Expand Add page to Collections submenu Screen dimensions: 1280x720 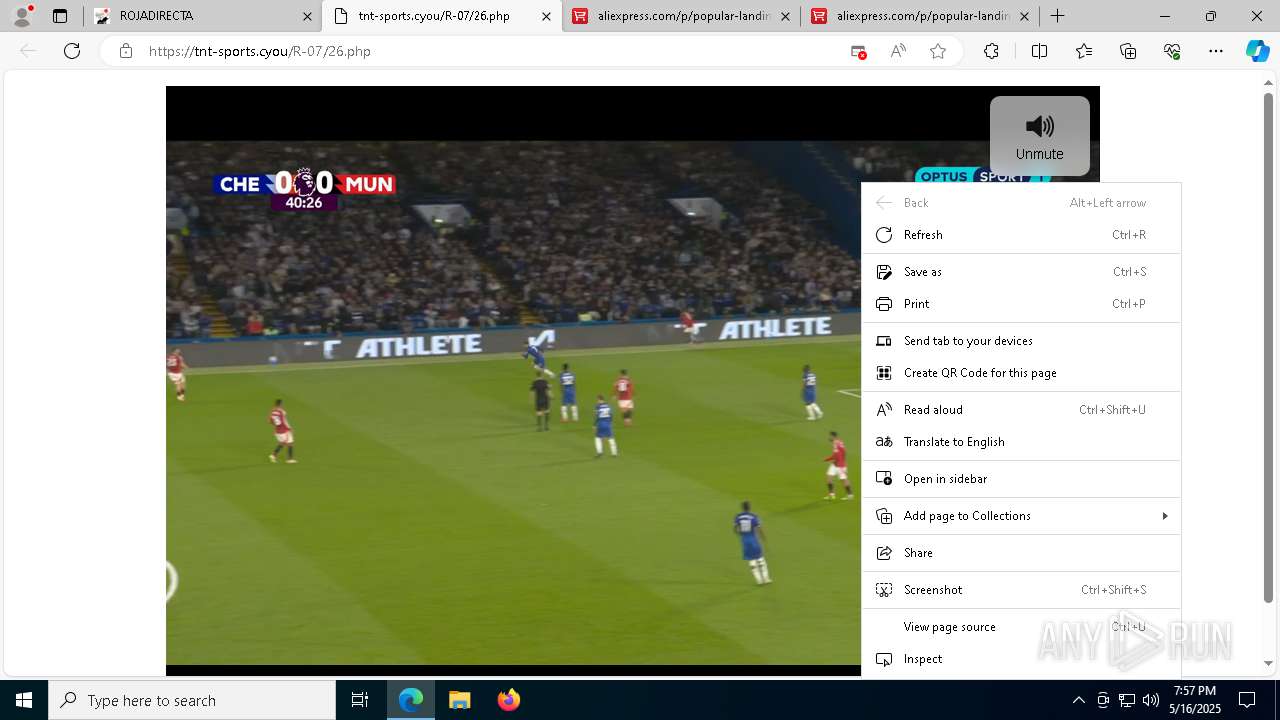pos(1021,516)
